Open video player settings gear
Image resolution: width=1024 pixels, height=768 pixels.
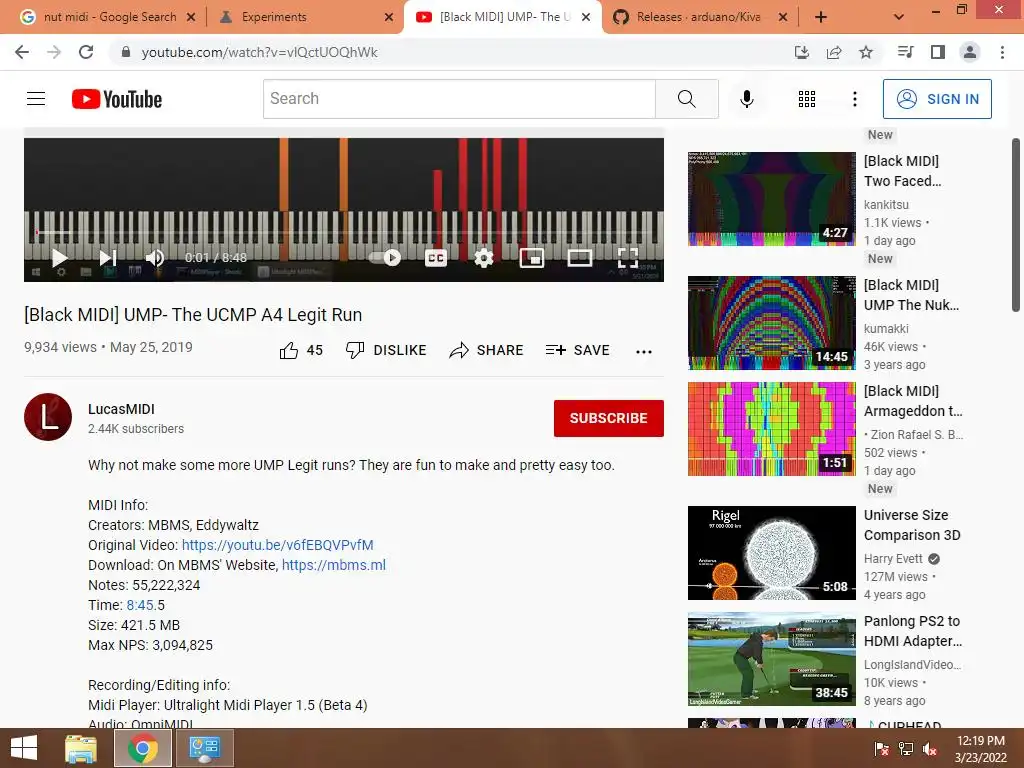click(x=483, y=258)
